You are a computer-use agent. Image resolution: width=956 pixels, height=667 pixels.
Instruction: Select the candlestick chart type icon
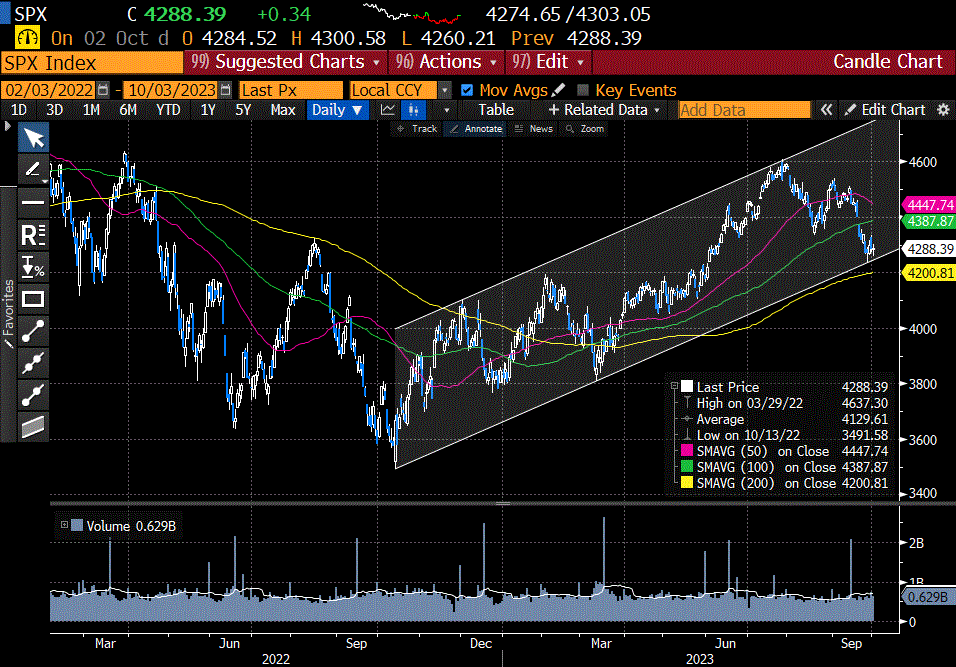tap(414, 110)
